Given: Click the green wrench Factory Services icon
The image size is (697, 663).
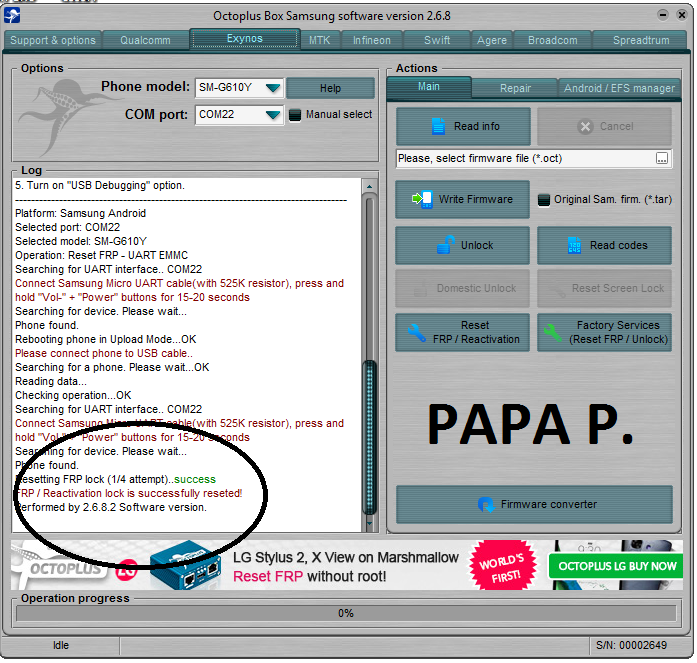Looking at the screenshot, I should coord(553,332).
